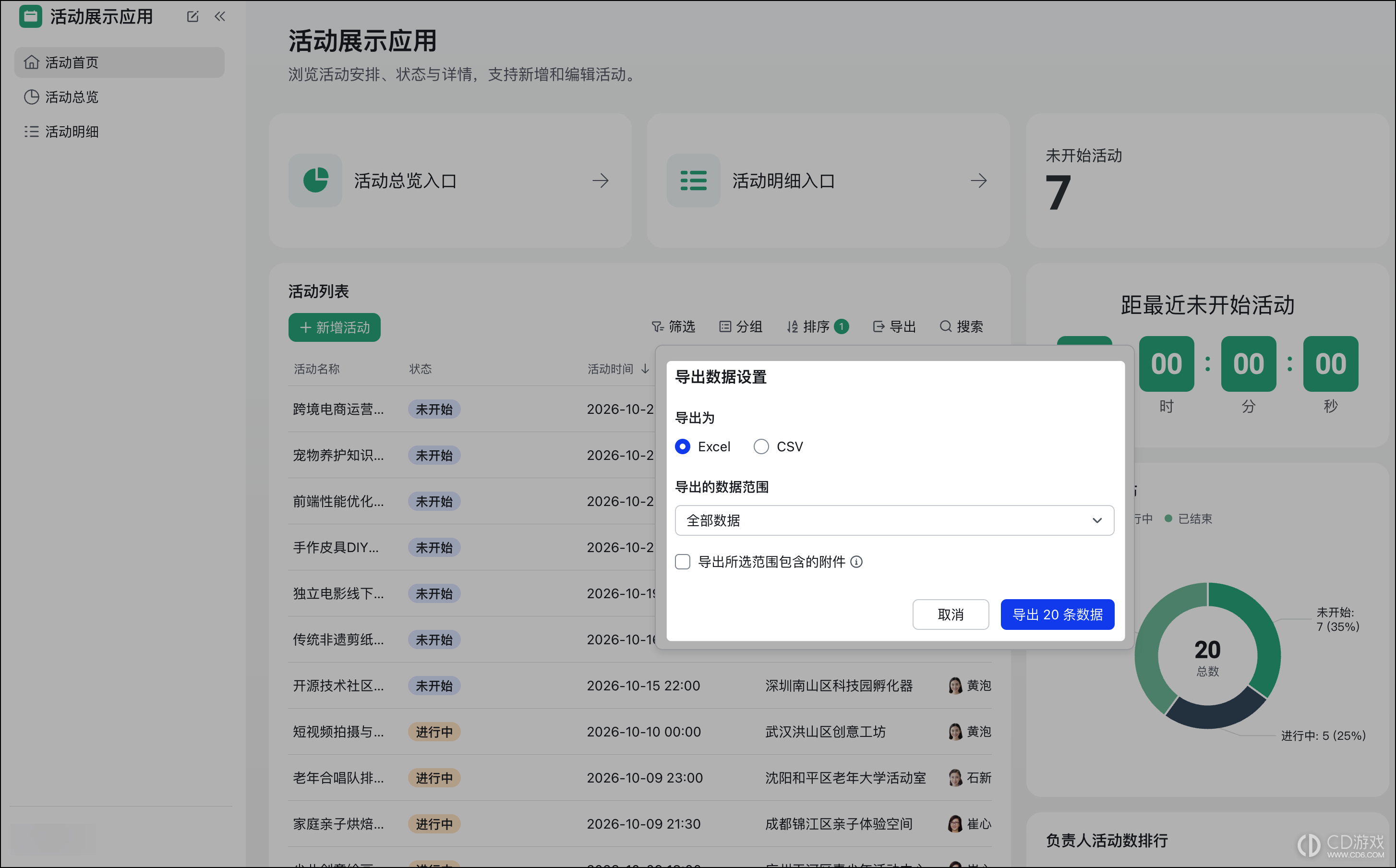
Task: Click arrow on 活动明细入口 card
Action: [979, 181]
